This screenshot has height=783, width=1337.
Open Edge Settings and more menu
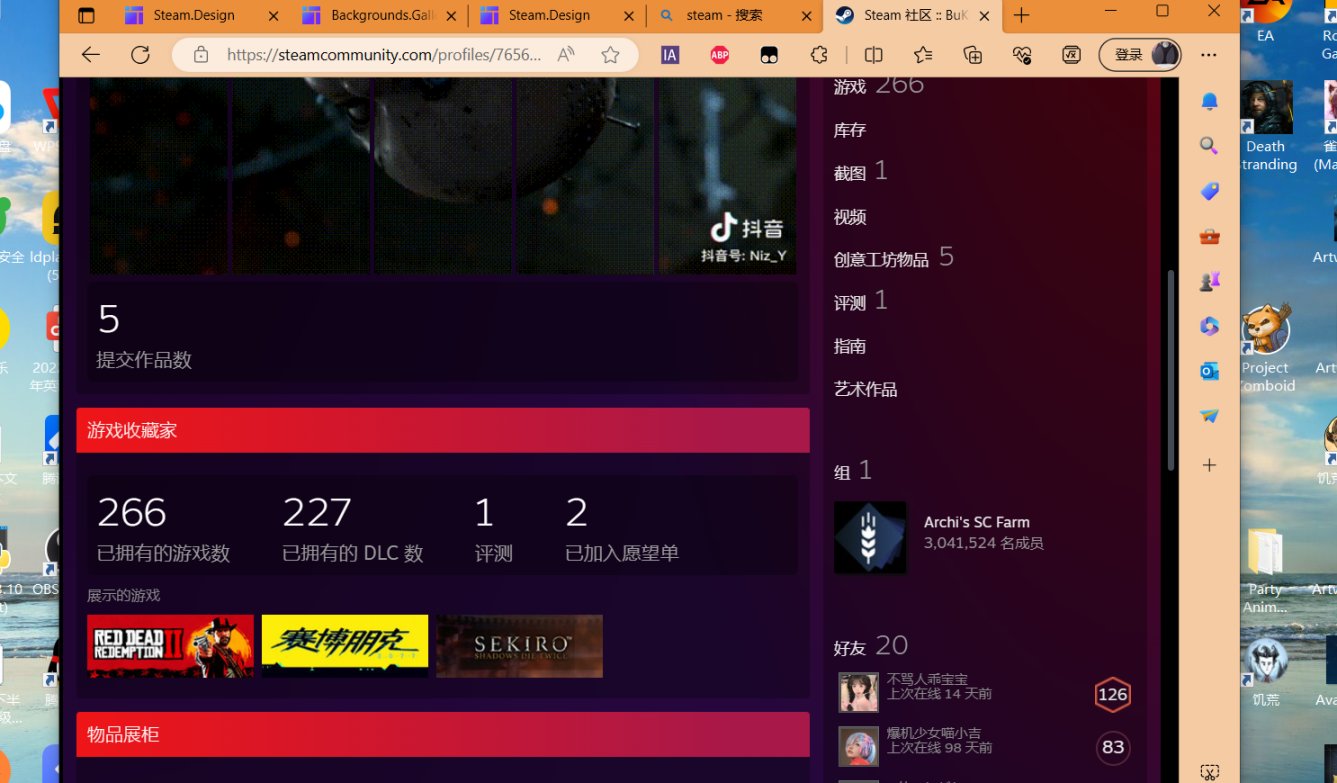tap(1209, 55)
